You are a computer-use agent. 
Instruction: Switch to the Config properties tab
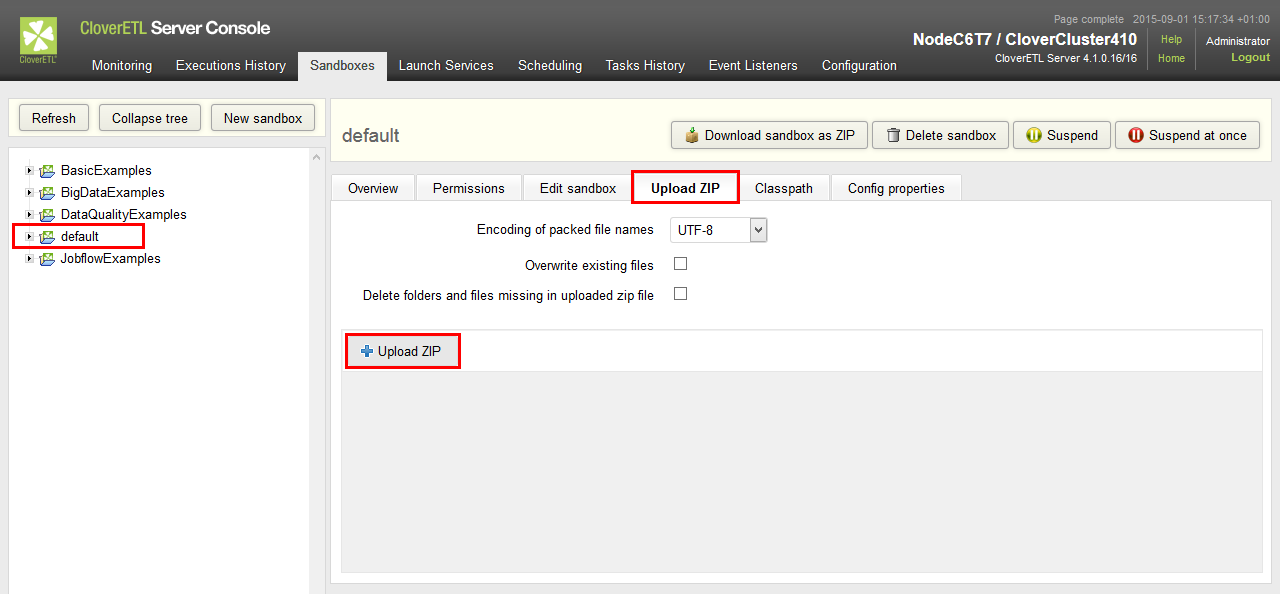[896, 188]
